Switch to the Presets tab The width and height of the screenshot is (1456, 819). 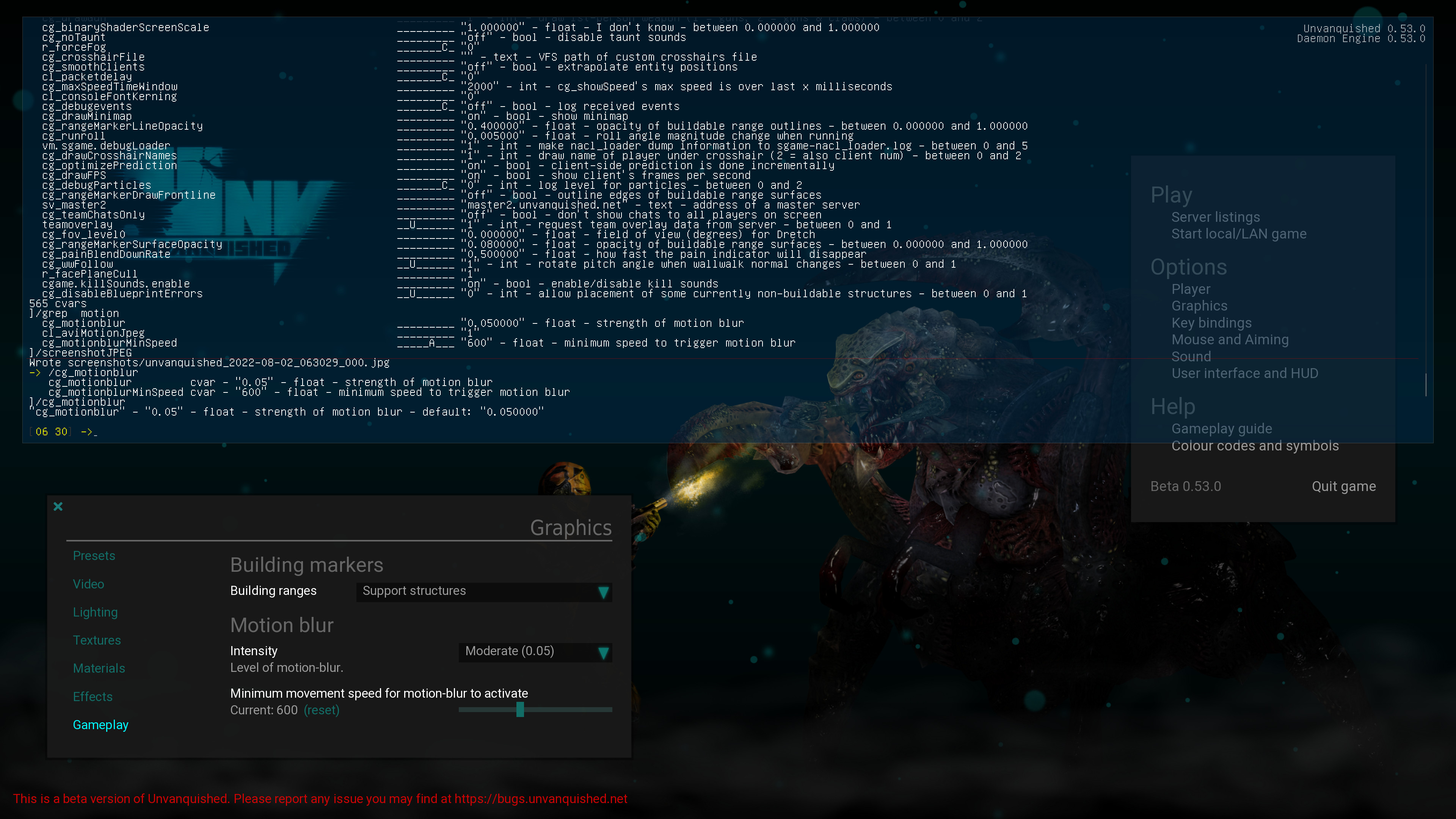[94, 555]
